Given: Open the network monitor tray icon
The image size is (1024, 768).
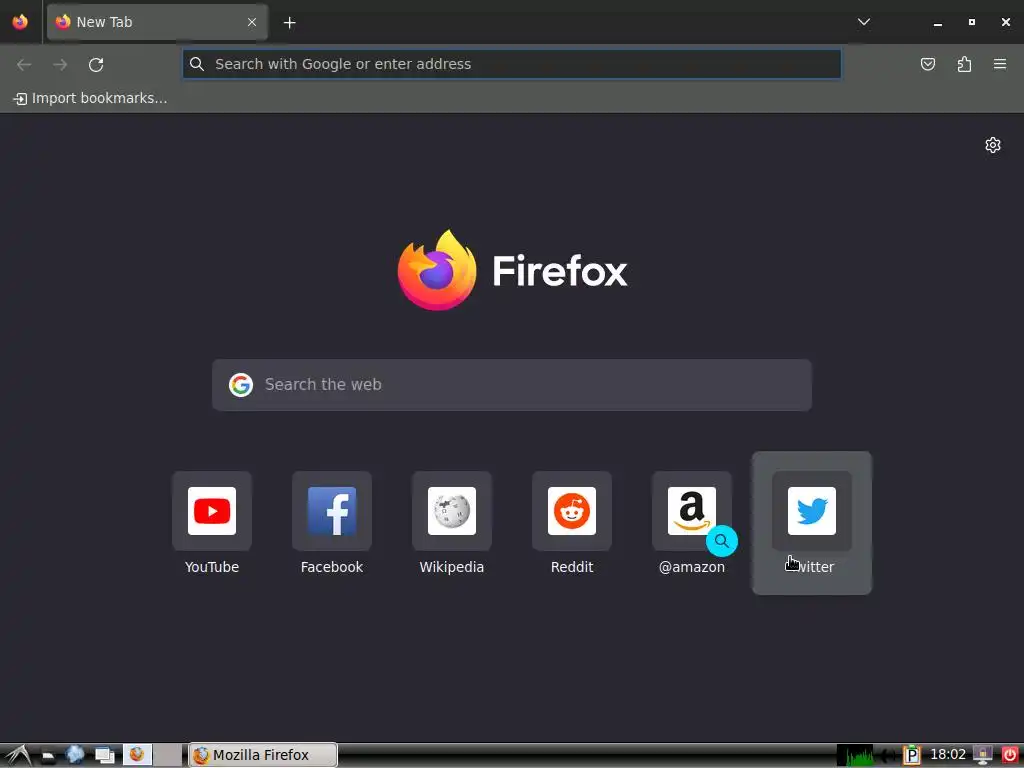Looking at the screenshot, I should (983, 755).
